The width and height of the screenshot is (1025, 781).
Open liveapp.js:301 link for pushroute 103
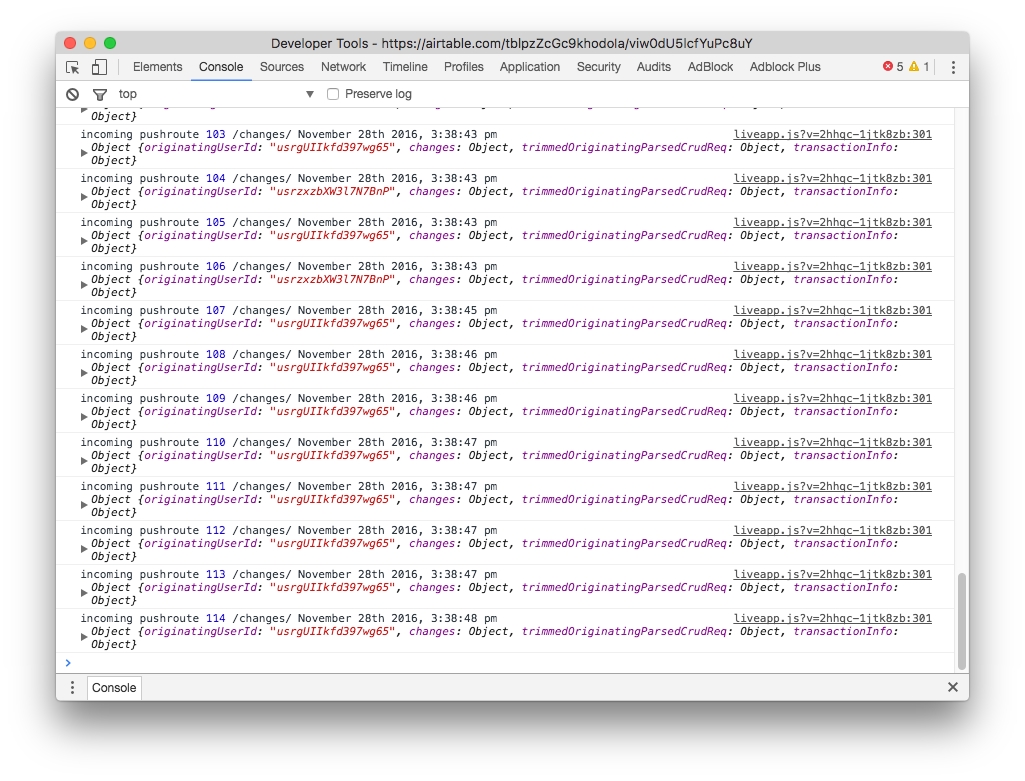pyautogui.click(x=833, y=133)
